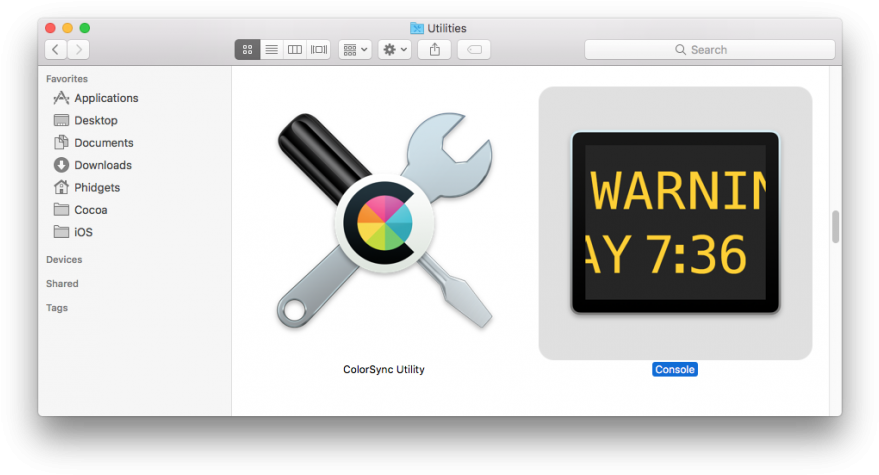Open the Arrange items dropdown
The height and width of the screenshot is (475, 879).
[355, 49]
